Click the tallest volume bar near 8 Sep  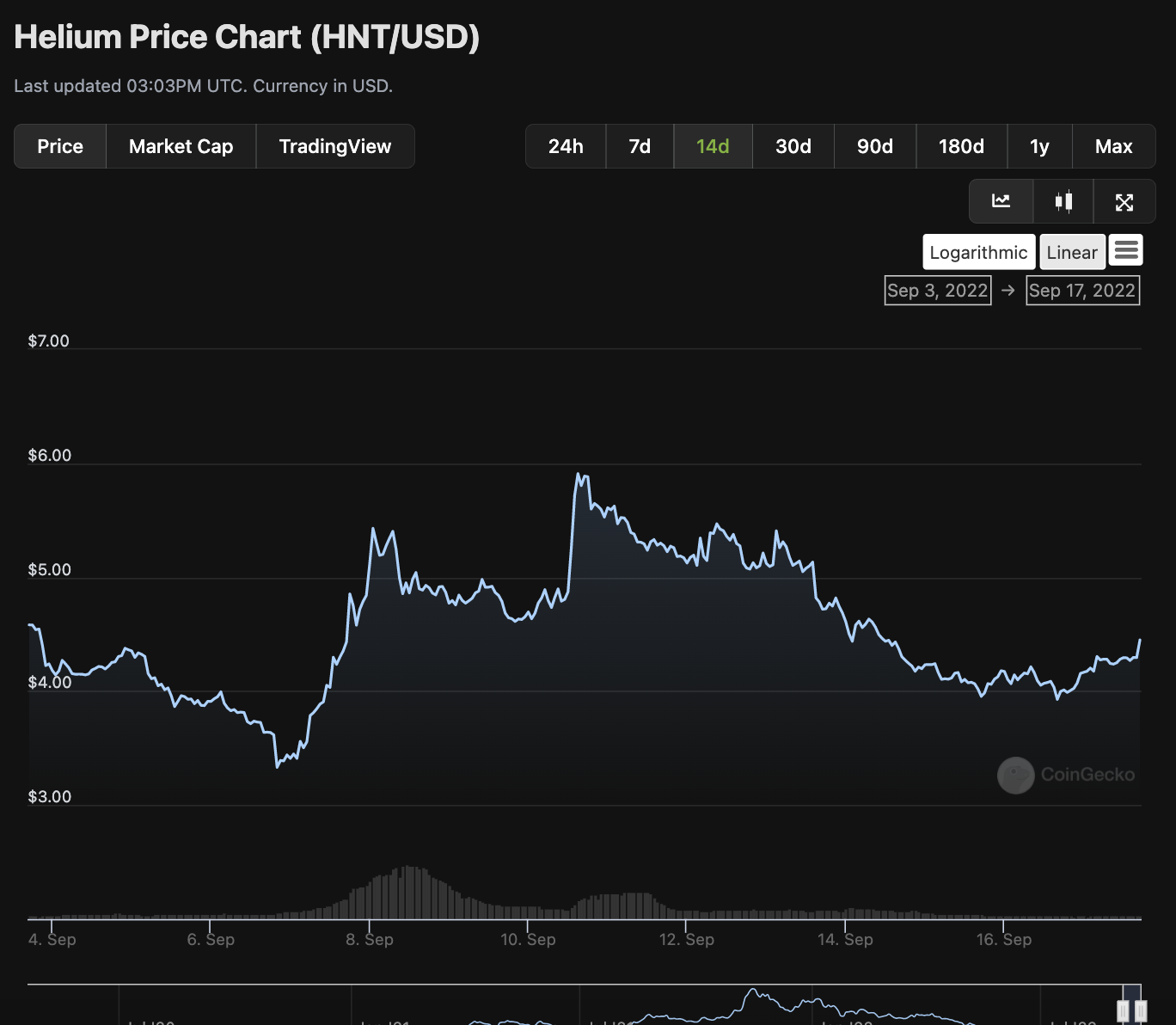(407, 893)
